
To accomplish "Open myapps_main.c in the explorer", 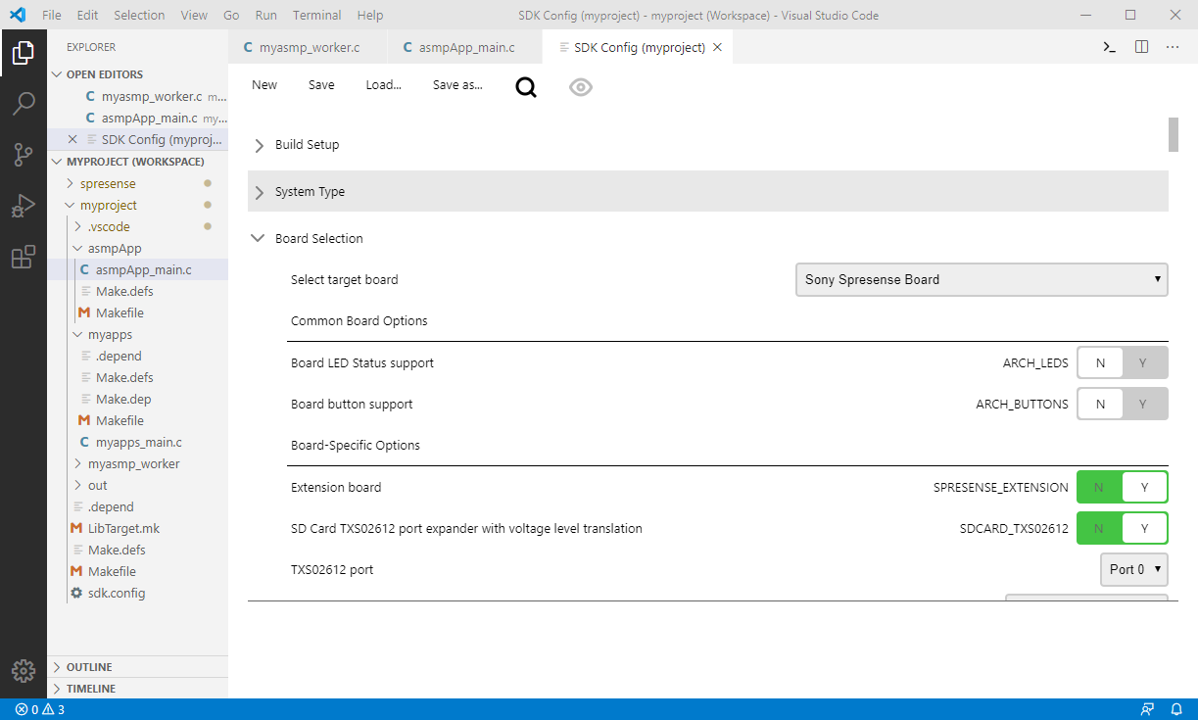I will [x=138, y=443].
